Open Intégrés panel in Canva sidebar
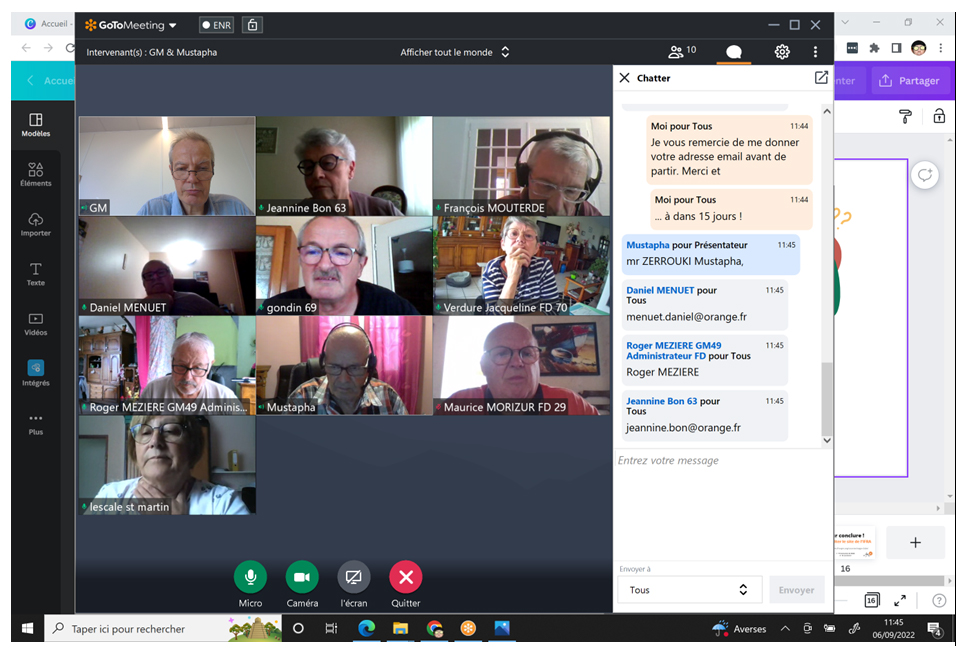Screen dimensions: 977x657 [x=36, y=373]
